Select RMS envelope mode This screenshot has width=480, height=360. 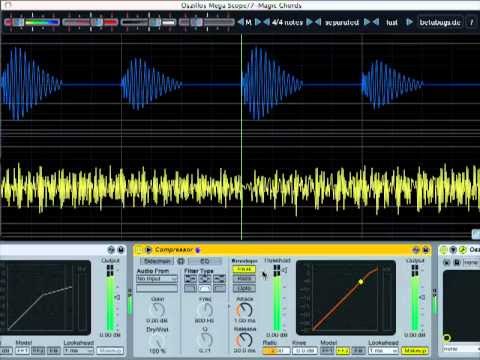tap(244, 278)
